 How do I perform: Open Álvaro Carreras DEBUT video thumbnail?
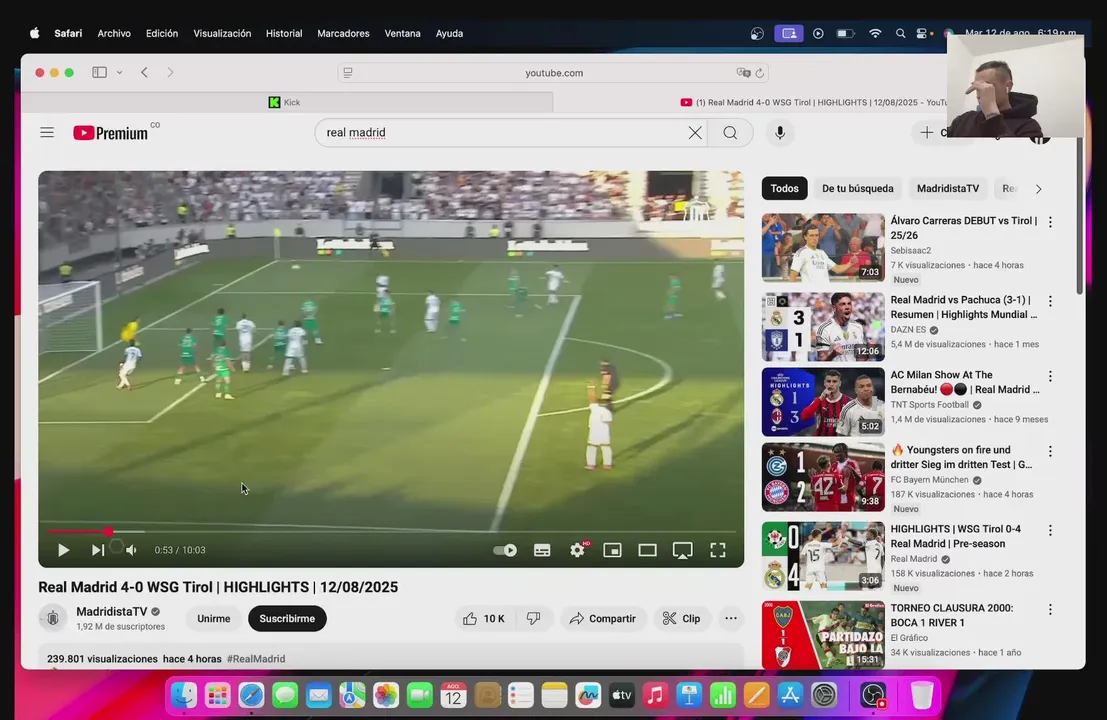pos(823,248)
